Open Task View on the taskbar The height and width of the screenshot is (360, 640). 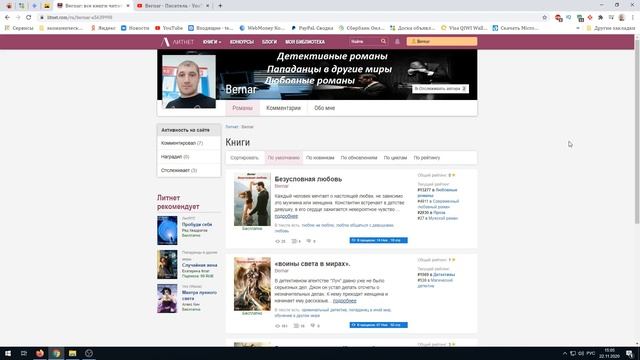(x=24, y=353)
